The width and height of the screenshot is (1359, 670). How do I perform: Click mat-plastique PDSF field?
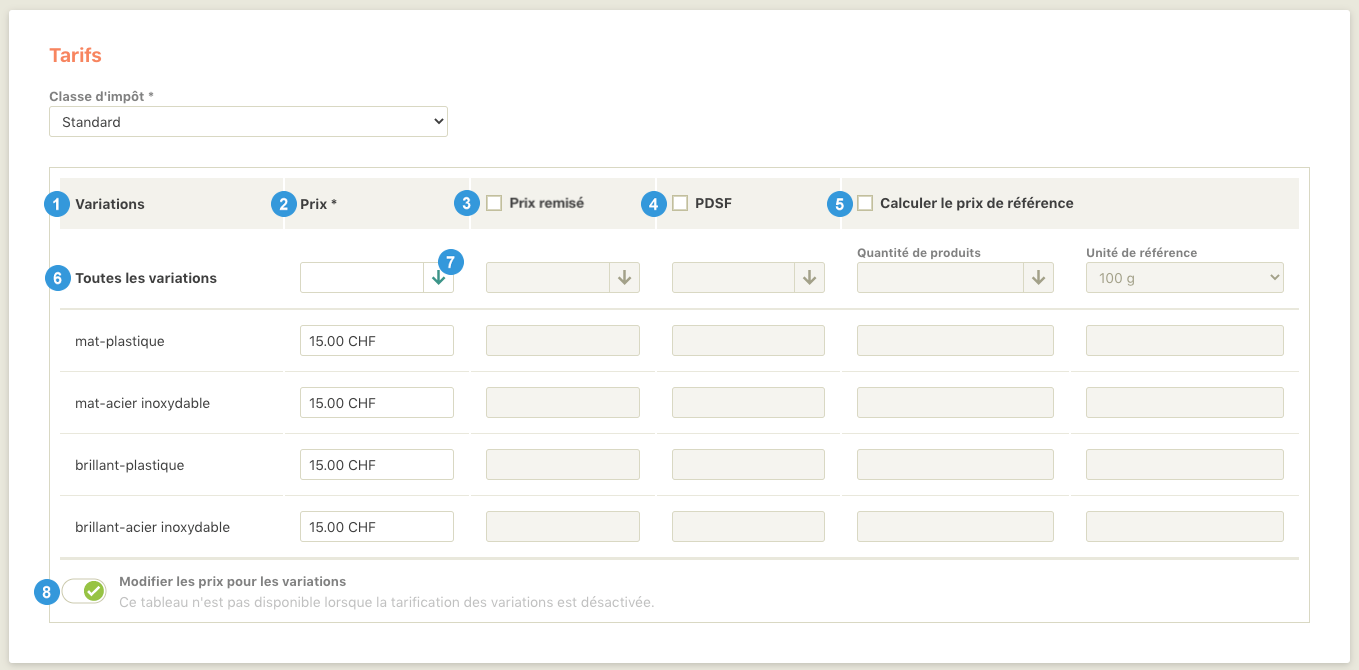[x=749, y=341]
